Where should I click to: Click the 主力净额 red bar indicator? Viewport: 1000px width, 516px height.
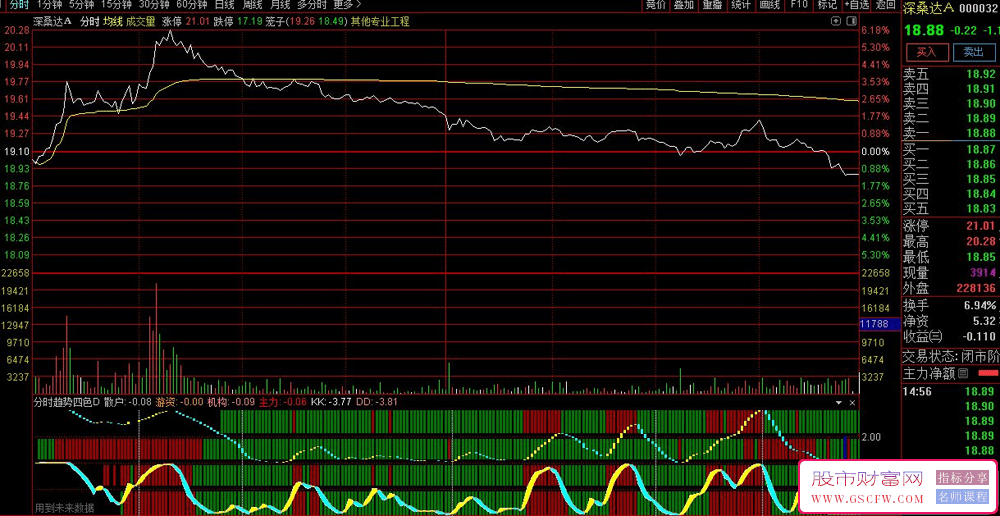click(988, 373)
